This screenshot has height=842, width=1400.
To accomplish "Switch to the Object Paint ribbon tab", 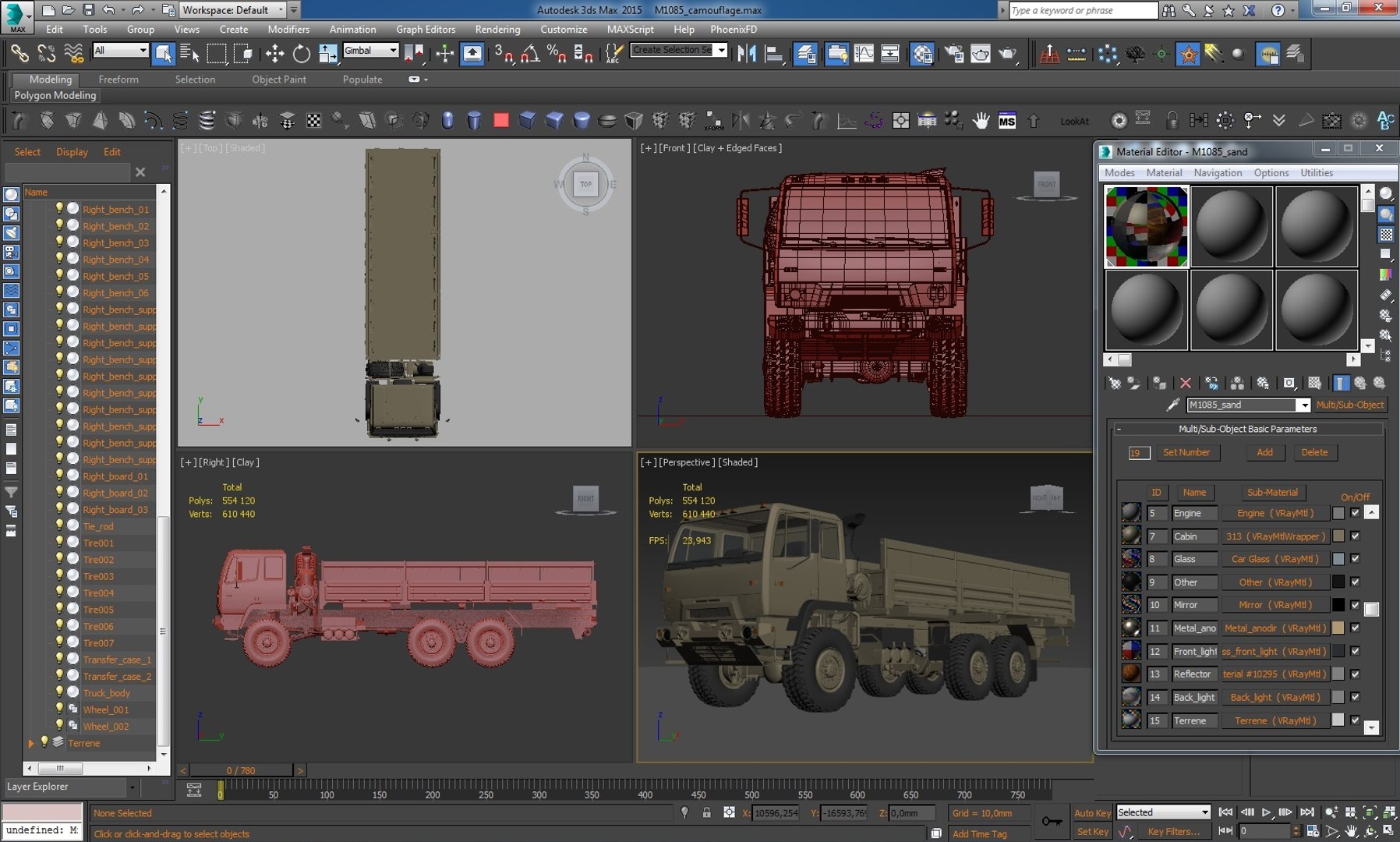I will tap(279, 79).
